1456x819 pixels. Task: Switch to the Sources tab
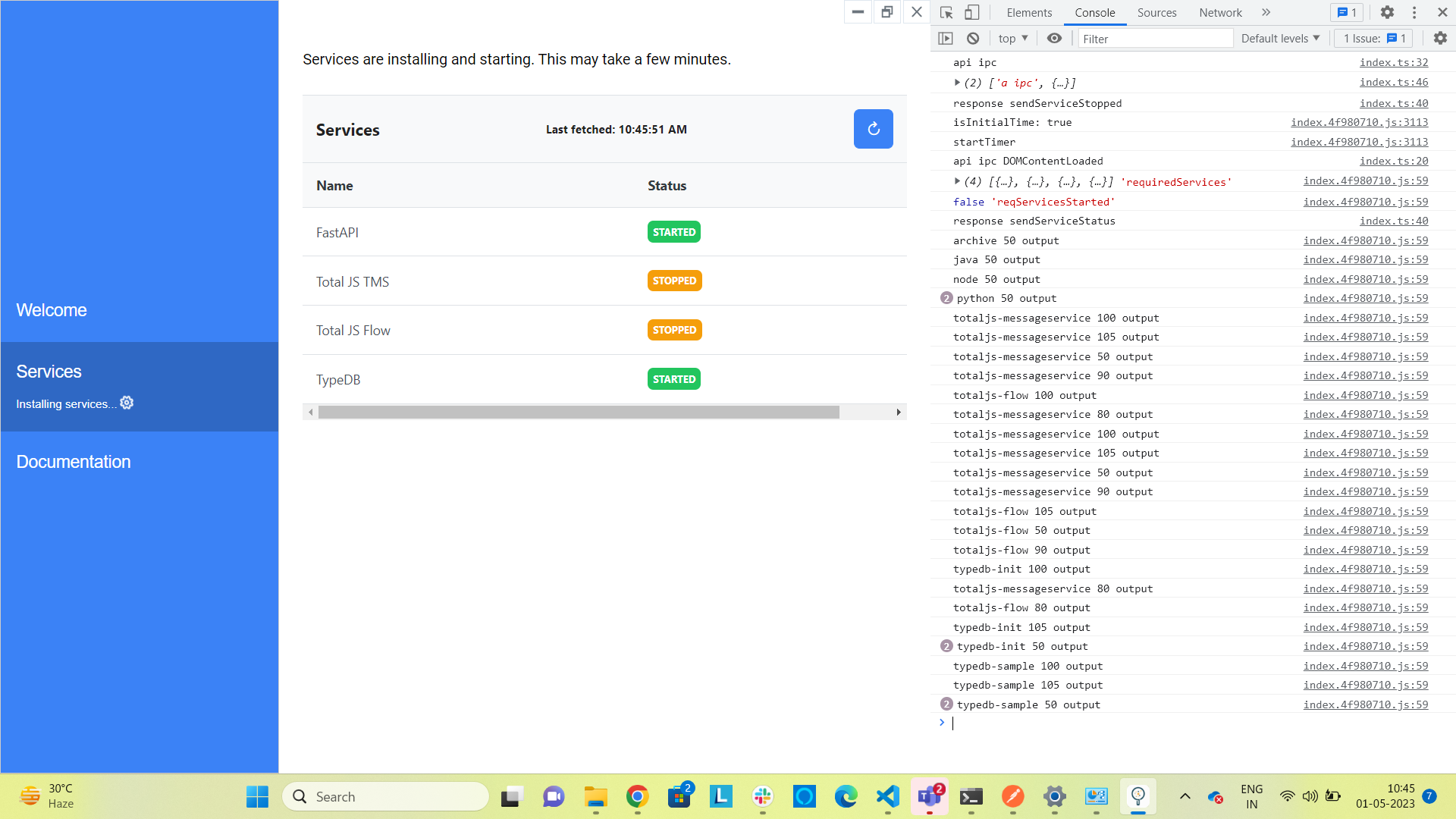click(1156, 12)
